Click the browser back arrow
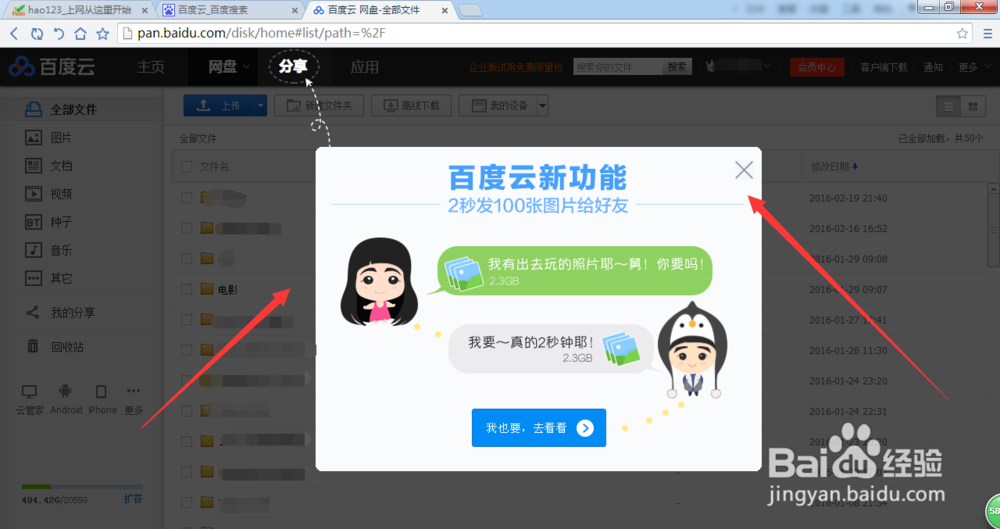Screen dimensions: 1000x529 pos(14,34)
